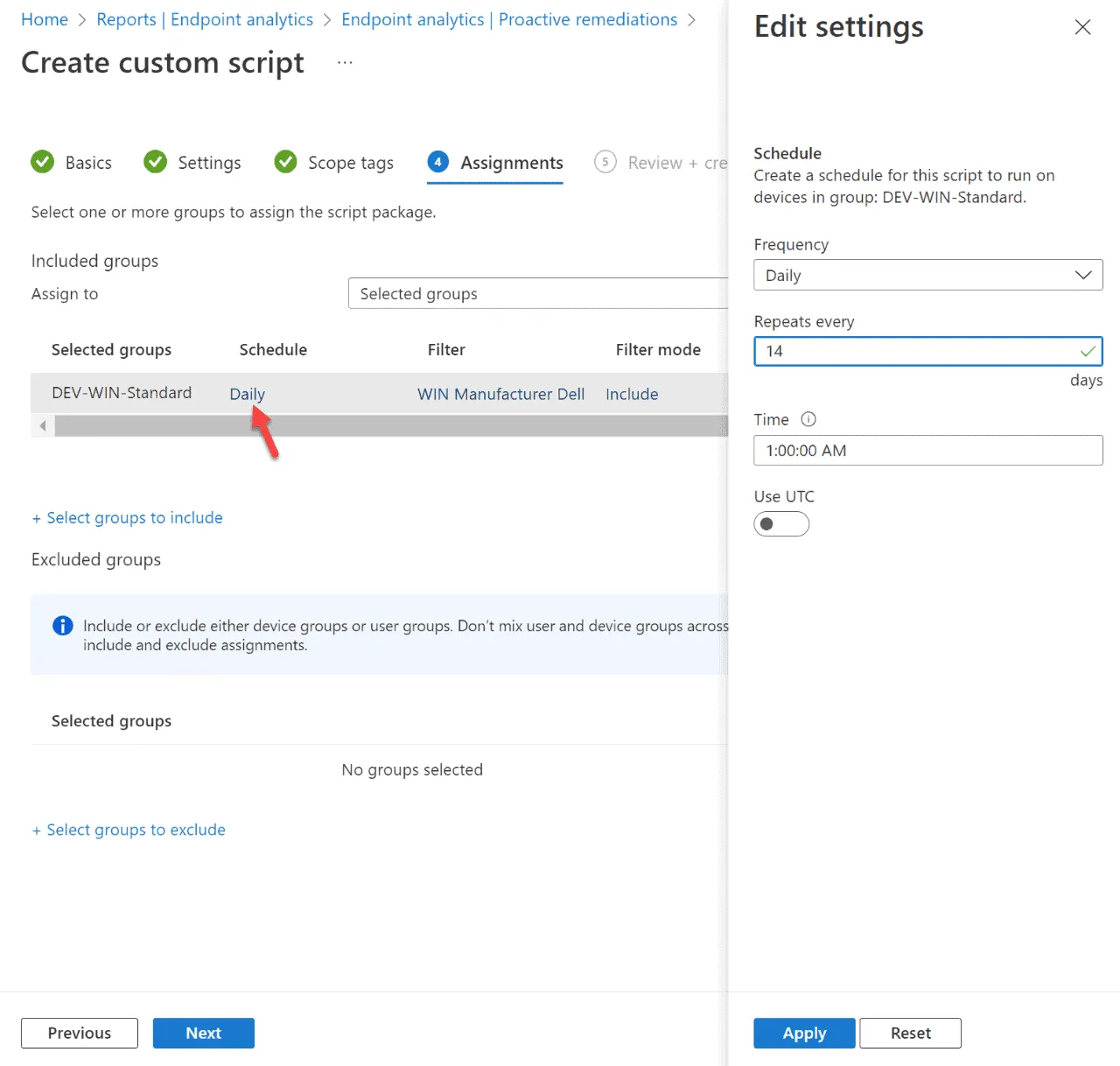The height and width of the screenshot is (1066, 1120).
Task: Click the Schedule heading in Edit settings
Action: tap(787, 153)
